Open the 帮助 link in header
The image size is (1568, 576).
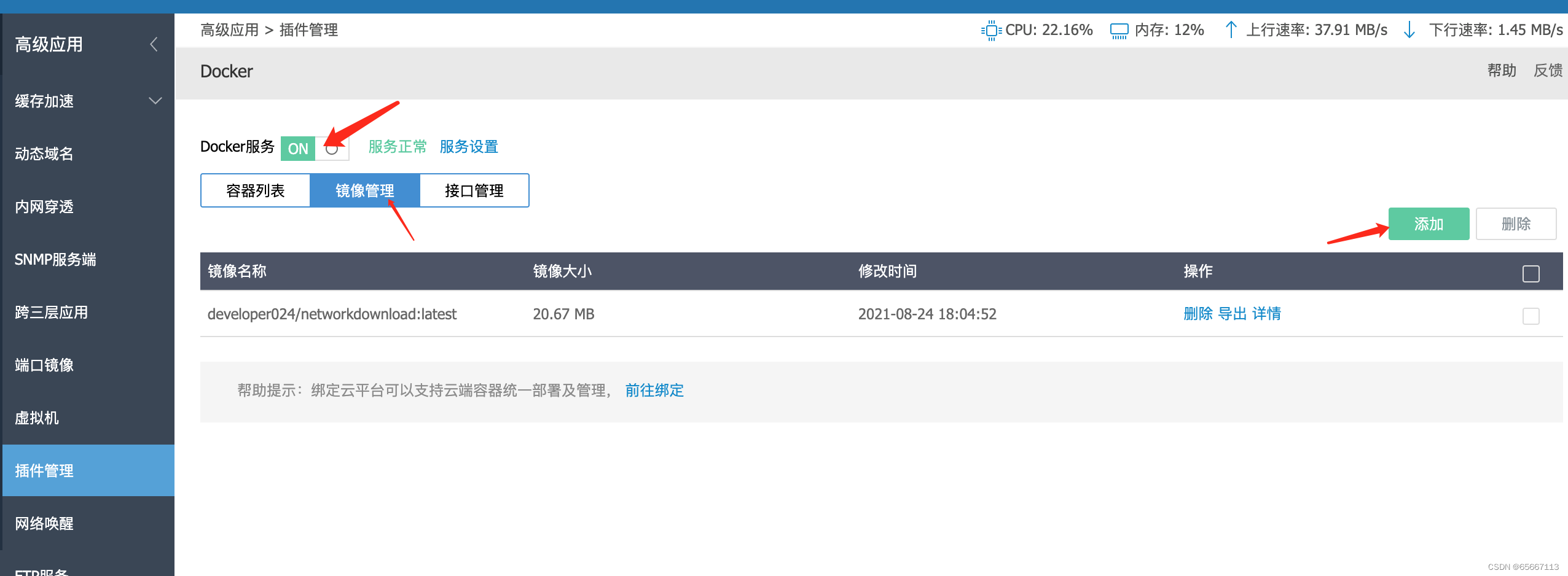1502,71
